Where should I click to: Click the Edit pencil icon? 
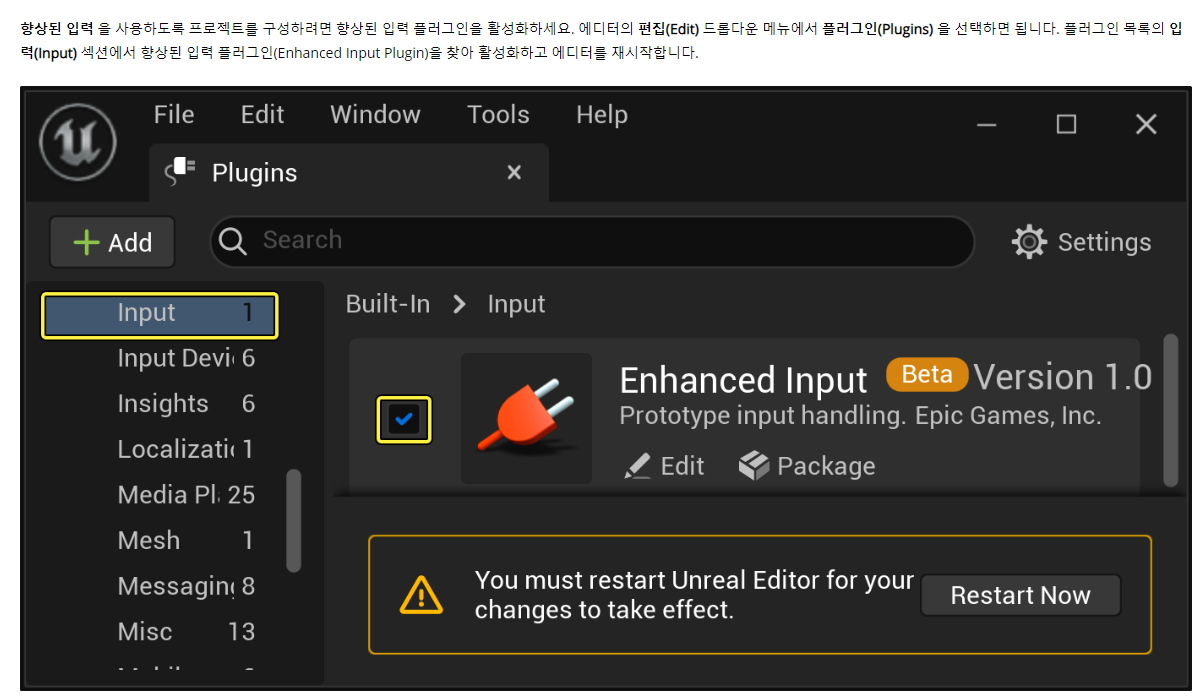pos(637,466)
